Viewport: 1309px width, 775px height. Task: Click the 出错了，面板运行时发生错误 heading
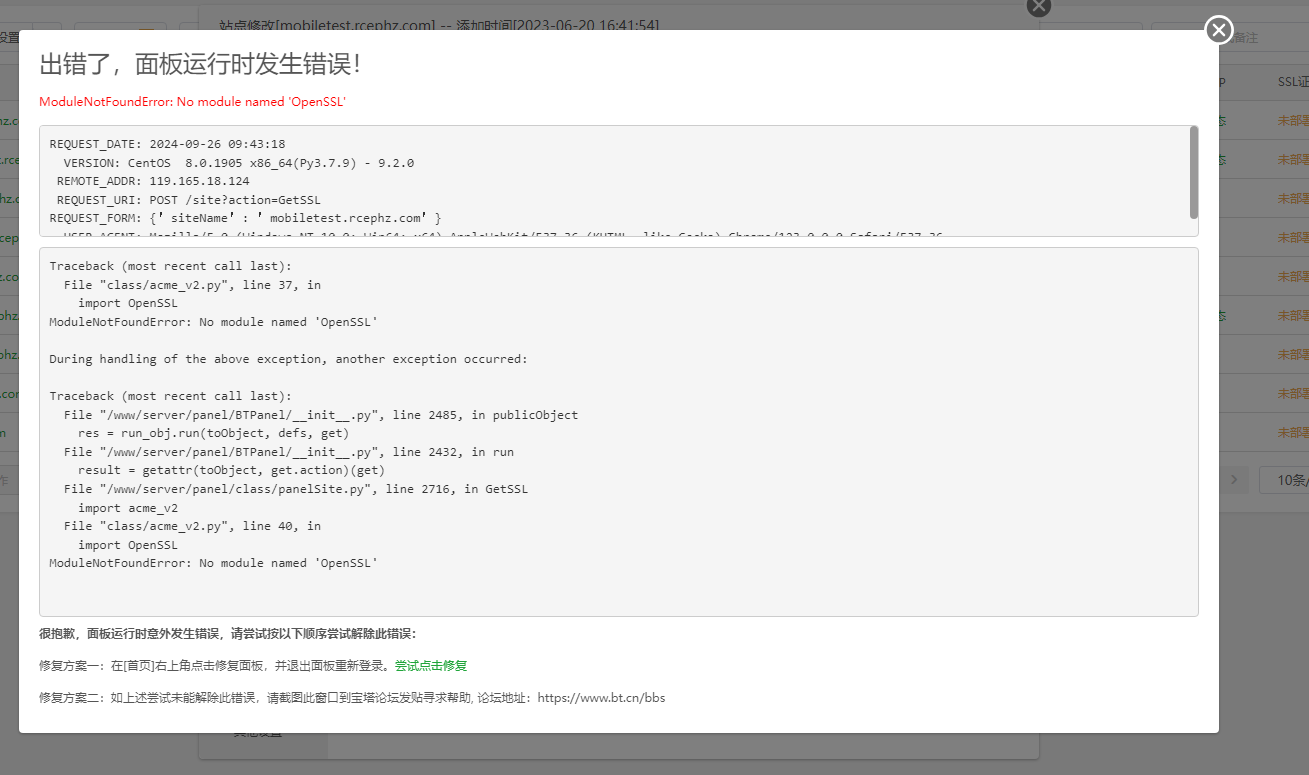200,64
